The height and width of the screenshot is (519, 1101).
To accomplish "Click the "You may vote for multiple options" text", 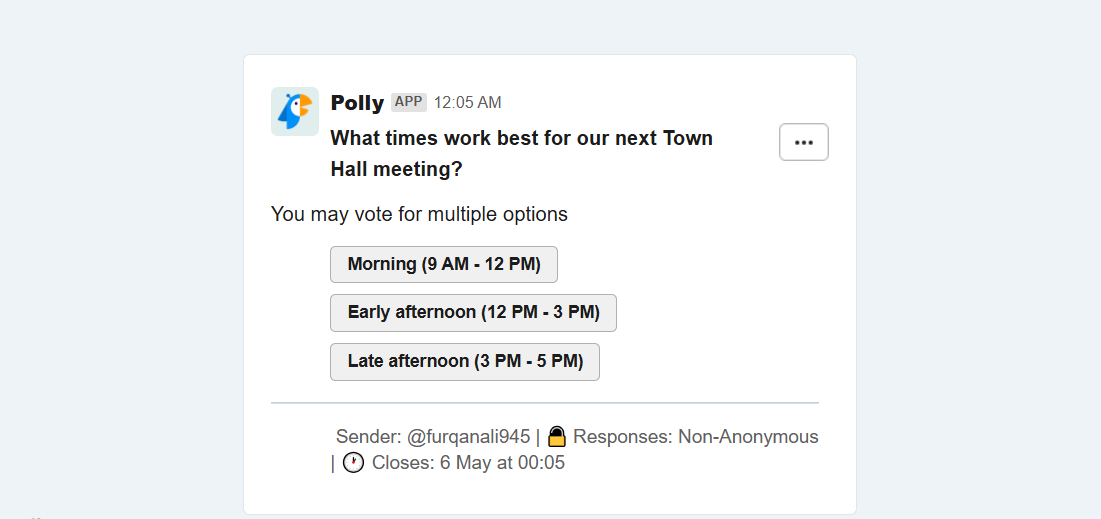I will (419, 214).
